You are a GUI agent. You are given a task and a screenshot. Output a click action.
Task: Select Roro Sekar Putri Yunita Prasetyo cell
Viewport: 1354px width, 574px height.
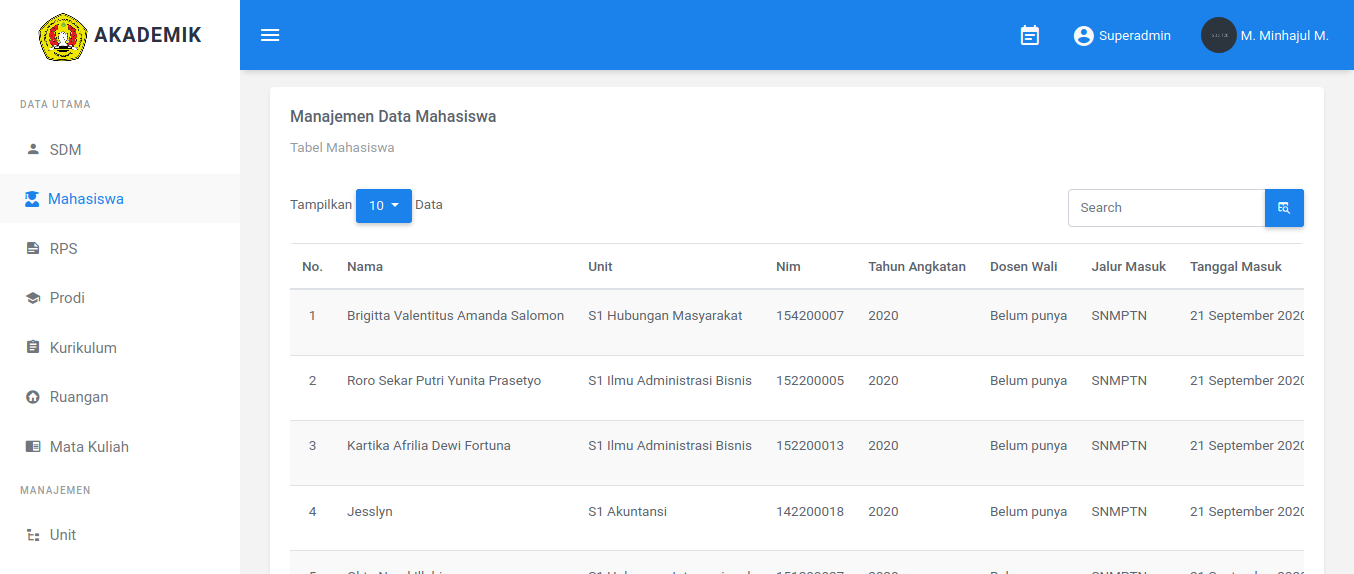[444, 380]
